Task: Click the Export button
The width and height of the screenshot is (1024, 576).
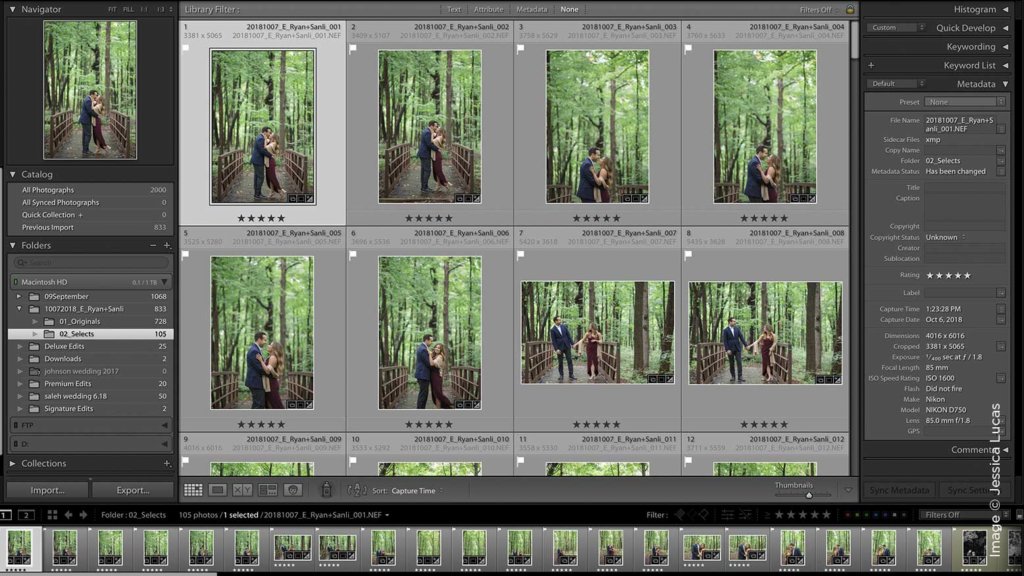Action: tap(133, 490)
